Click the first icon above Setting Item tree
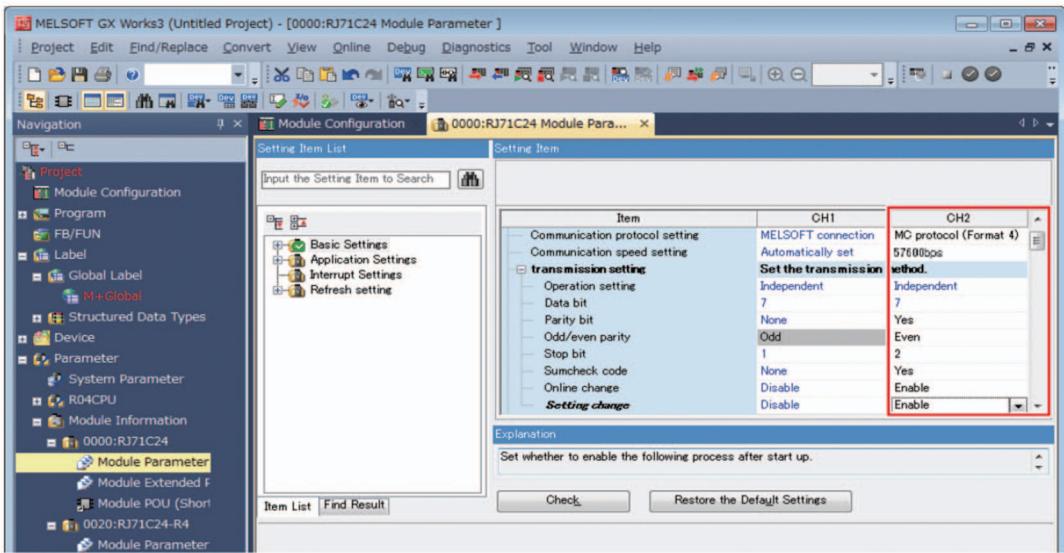1064x553 pixels. point(275,222)
